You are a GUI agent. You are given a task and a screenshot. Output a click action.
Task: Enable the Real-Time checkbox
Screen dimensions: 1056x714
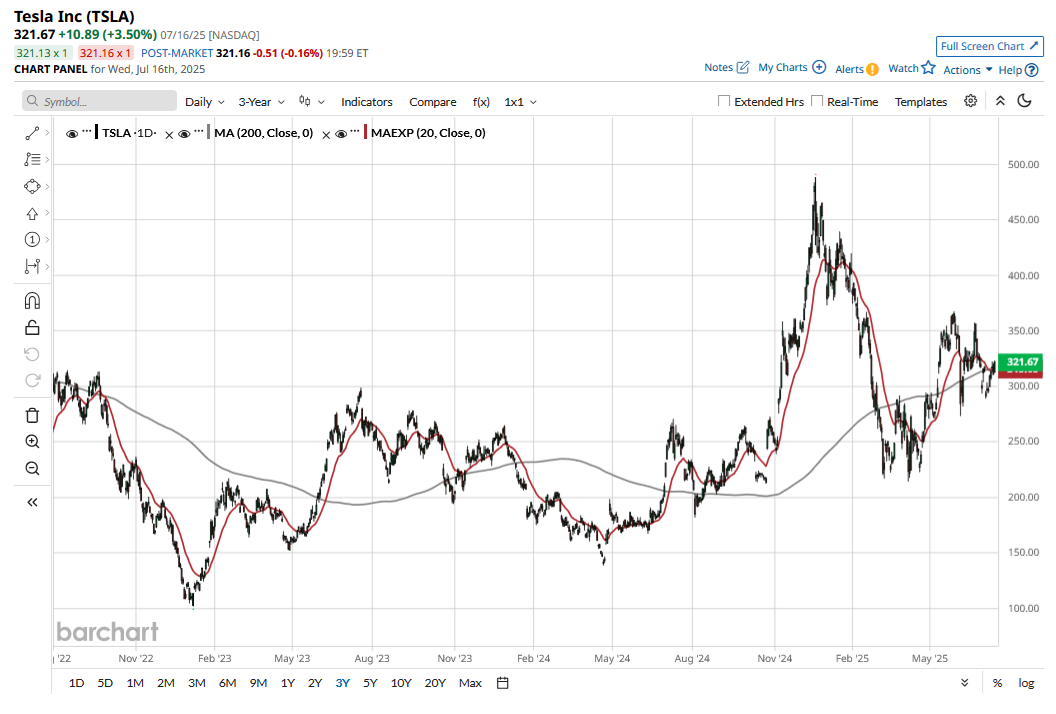point(817,101)
